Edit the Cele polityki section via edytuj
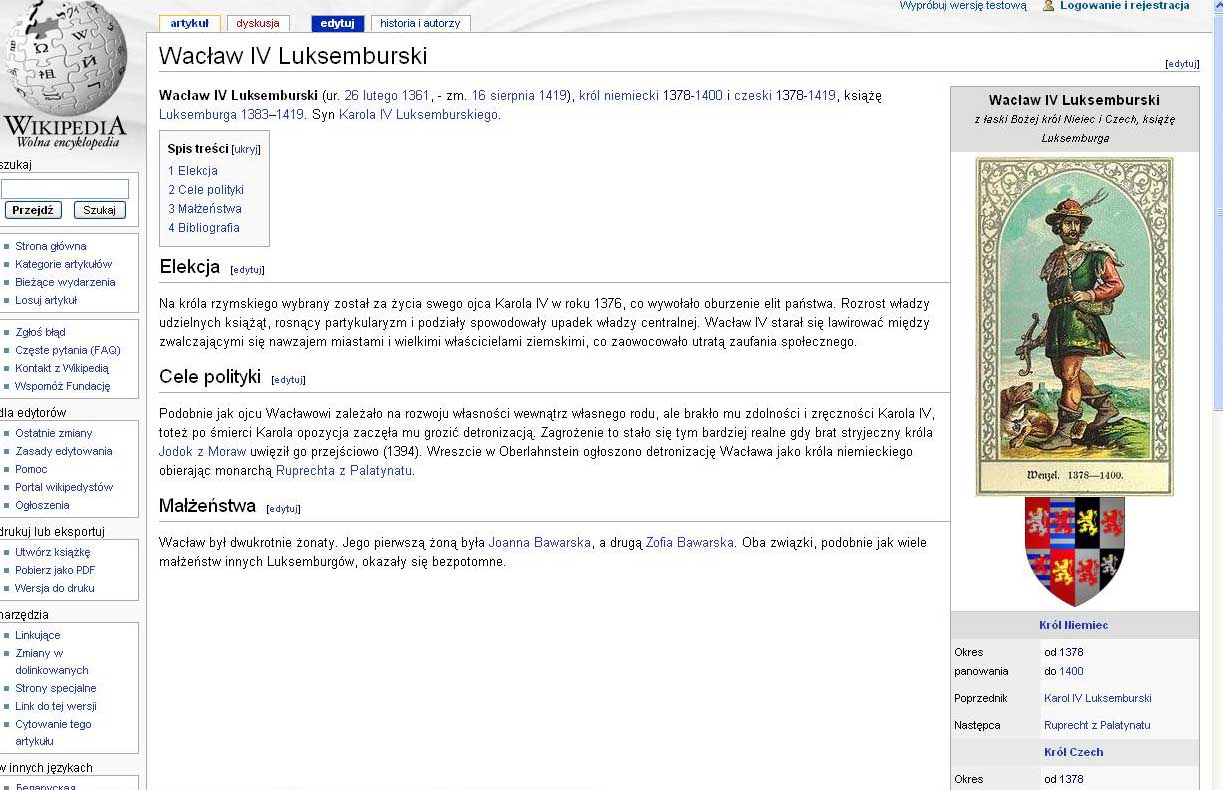Screen dimensions: 1223x790 pyautogui.click(x=288, y=380)
